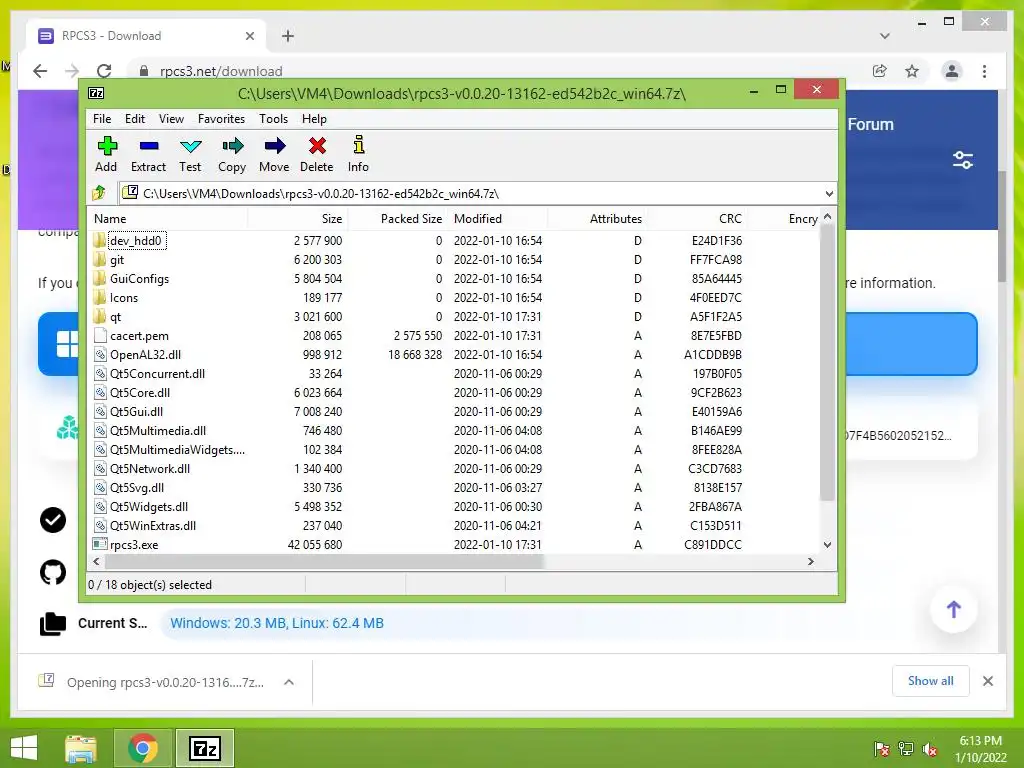This screenshot has height=768, width=1024.
Task: Open the Windows Start menu
Action: (24, 748)
